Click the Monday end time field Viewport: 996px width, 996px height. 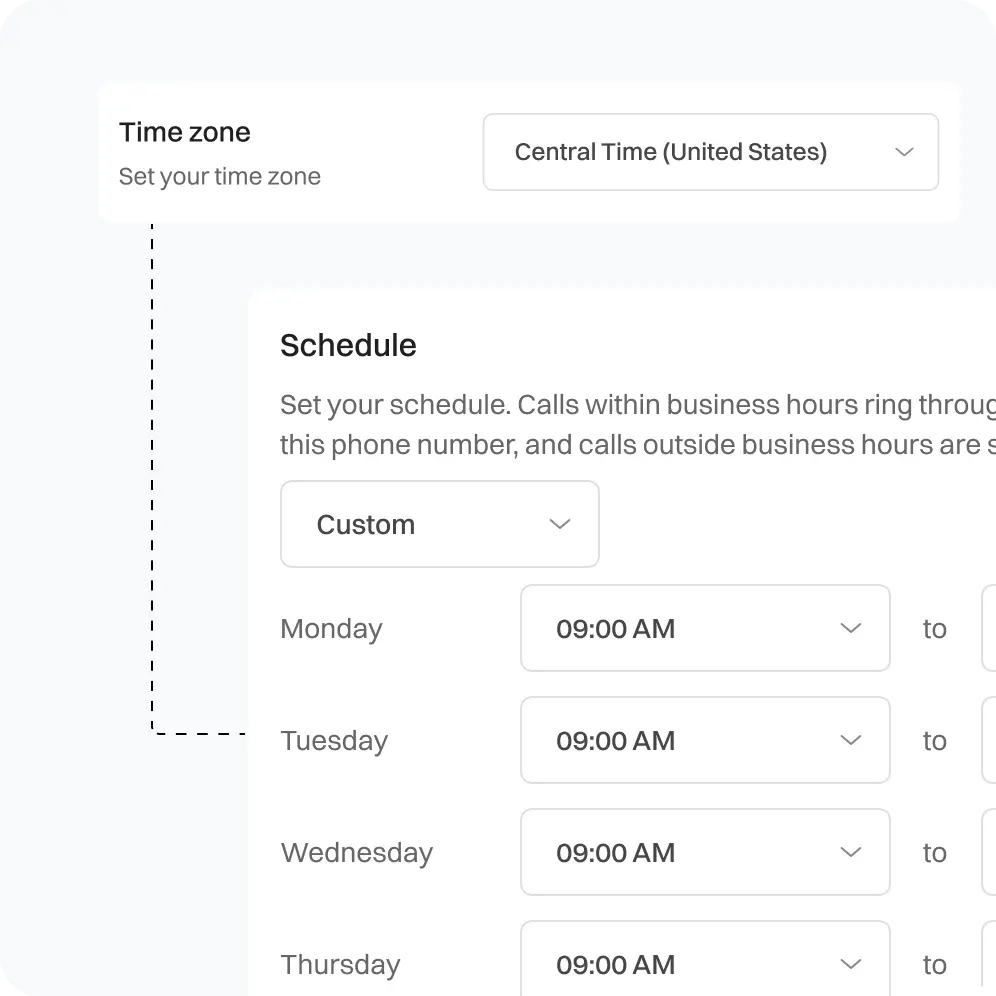tap(989, 628)
